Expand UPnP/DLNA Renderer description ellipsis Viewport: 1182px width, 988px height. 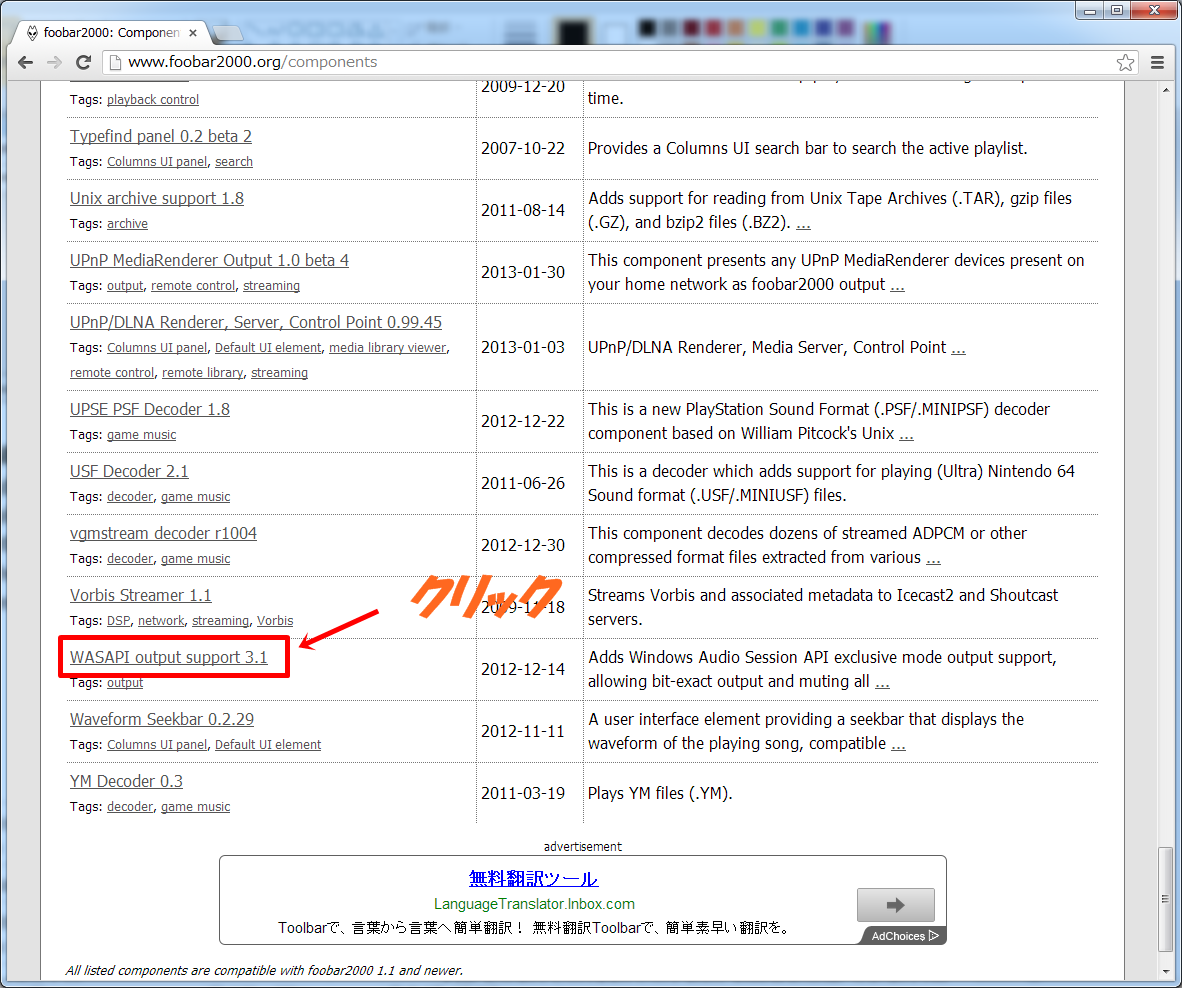(x=958, y=349)
